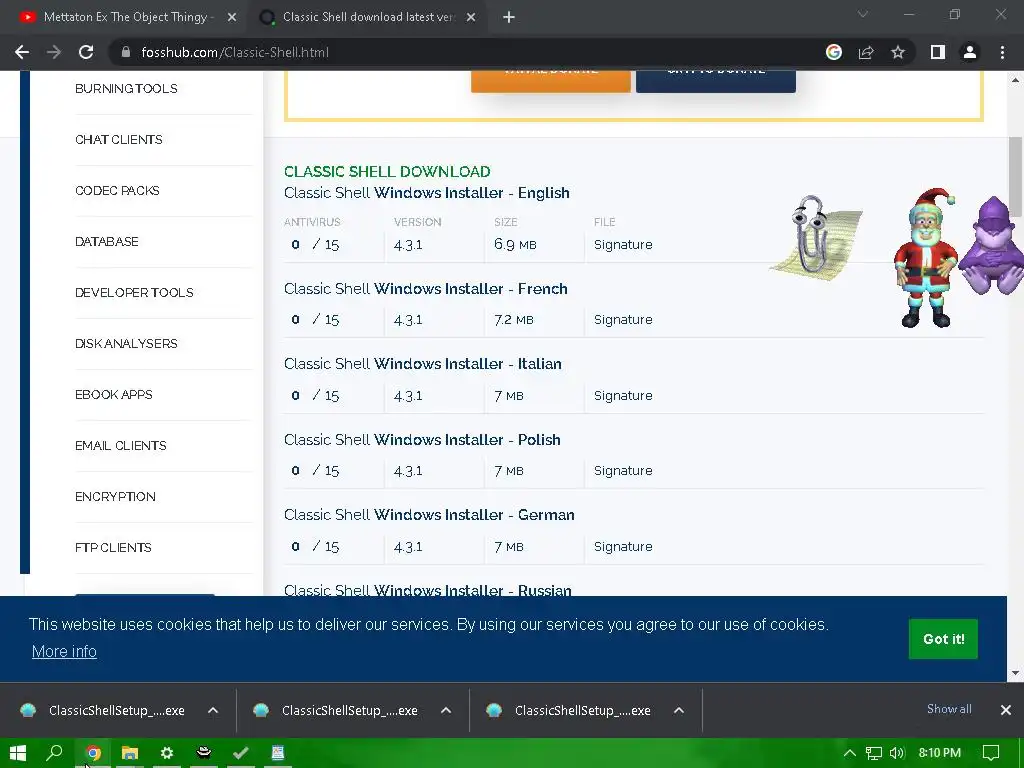
Task: Expand options for second ClassicShellSetup download
Action: (446, 710)
